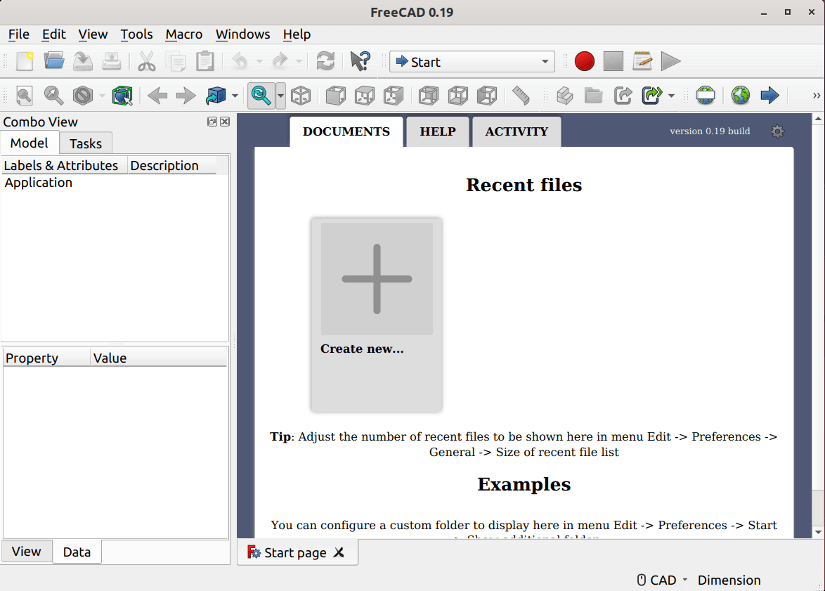Click the blue next page arrow icon

pos(770,96)
